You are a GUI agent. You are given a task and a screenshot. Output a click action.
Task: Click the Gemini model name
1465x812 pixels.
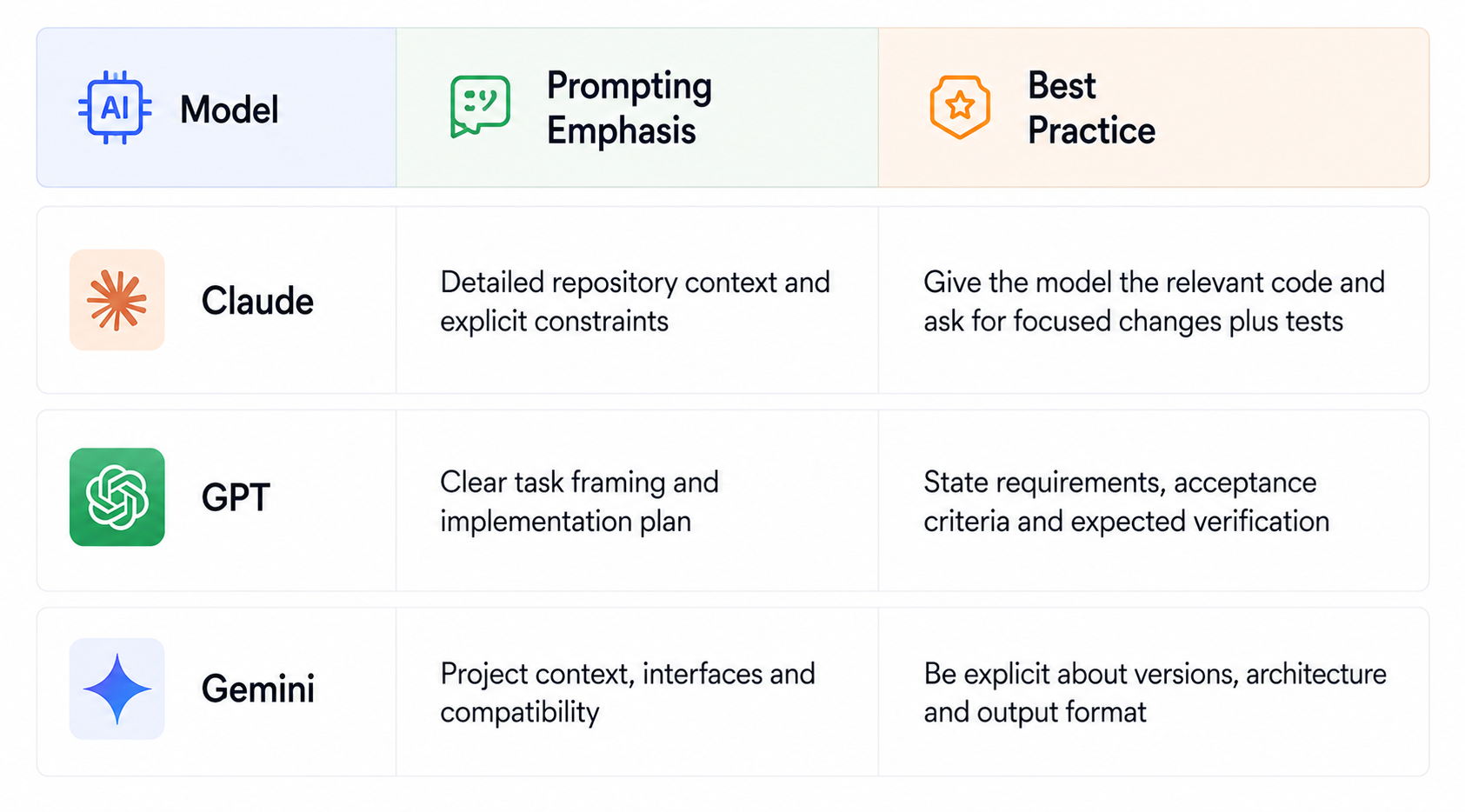pos(258,689)
